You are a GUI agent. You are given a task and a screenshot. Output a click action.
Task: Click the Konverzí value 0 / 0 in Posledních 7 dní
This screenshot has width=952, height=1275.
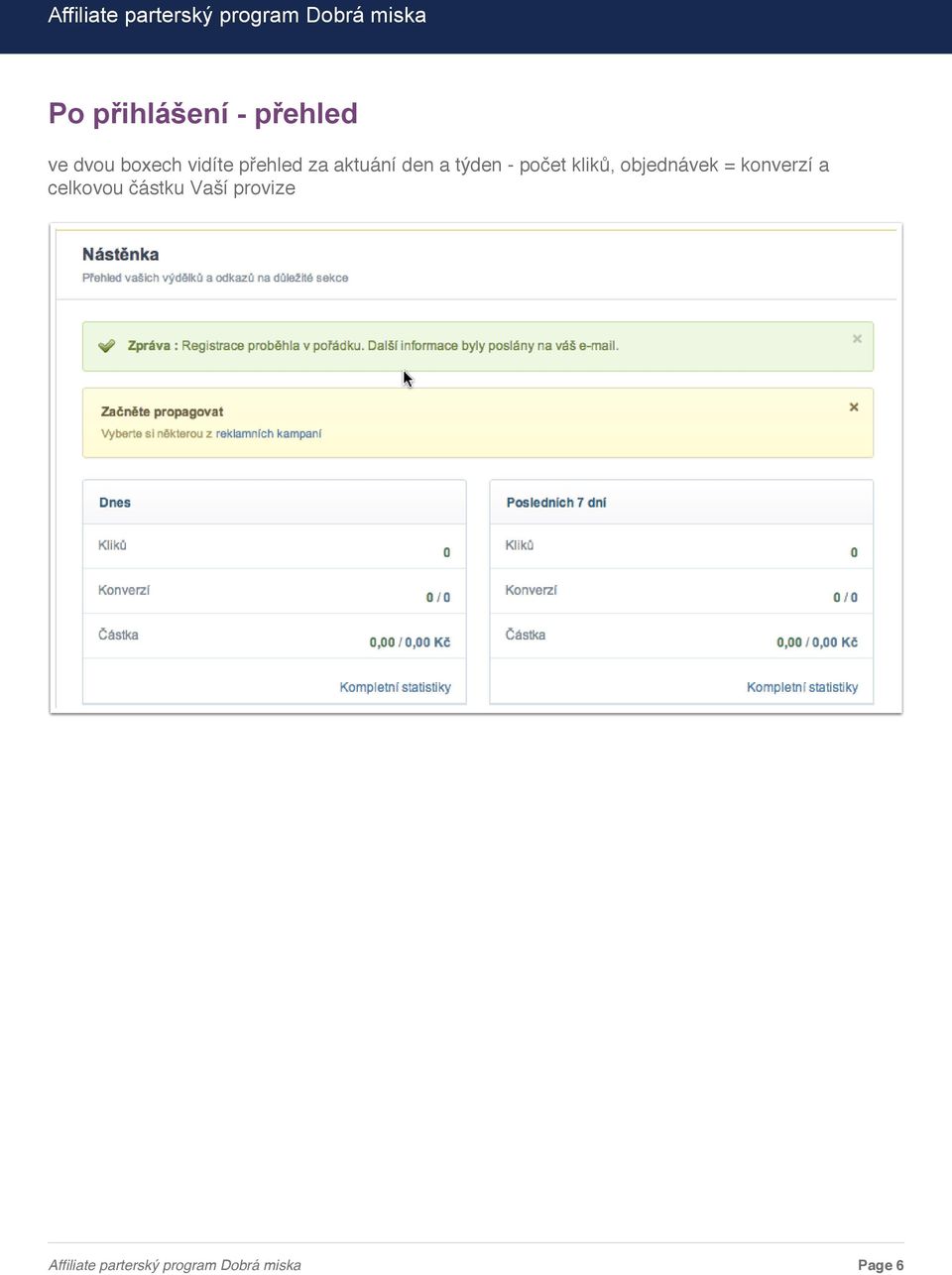(x=845, y=597)
